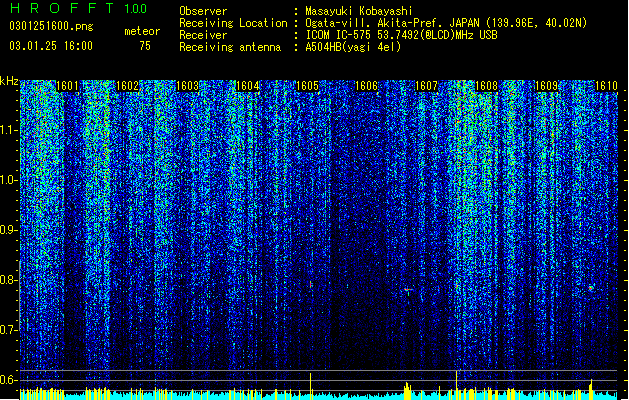The width and height of the screenshot is (629, 400).
Task: Click the 1602 time marker
Action: [127, 86]
